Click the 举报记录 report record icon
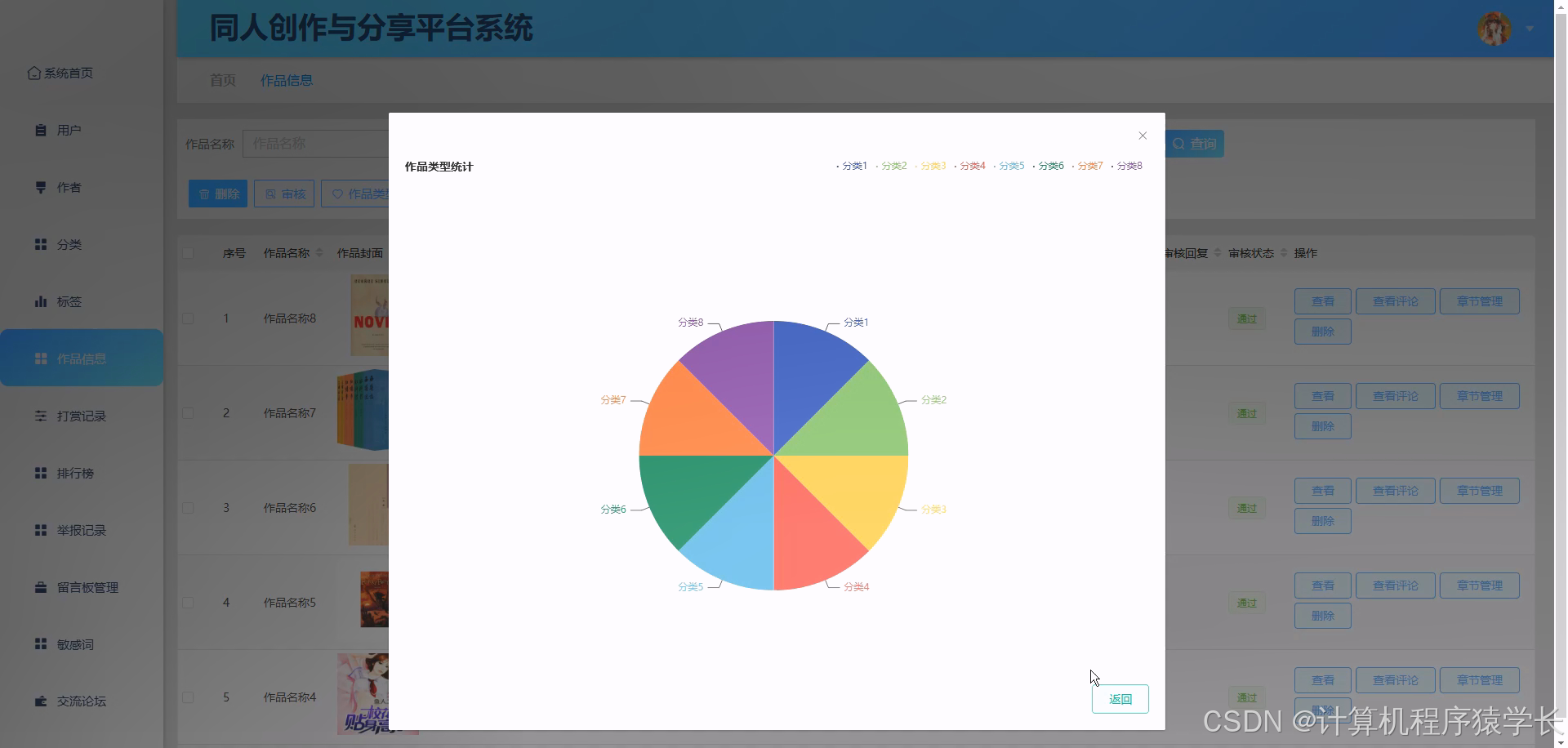This screenshot has height=748, width=1568. pos(41,530)
